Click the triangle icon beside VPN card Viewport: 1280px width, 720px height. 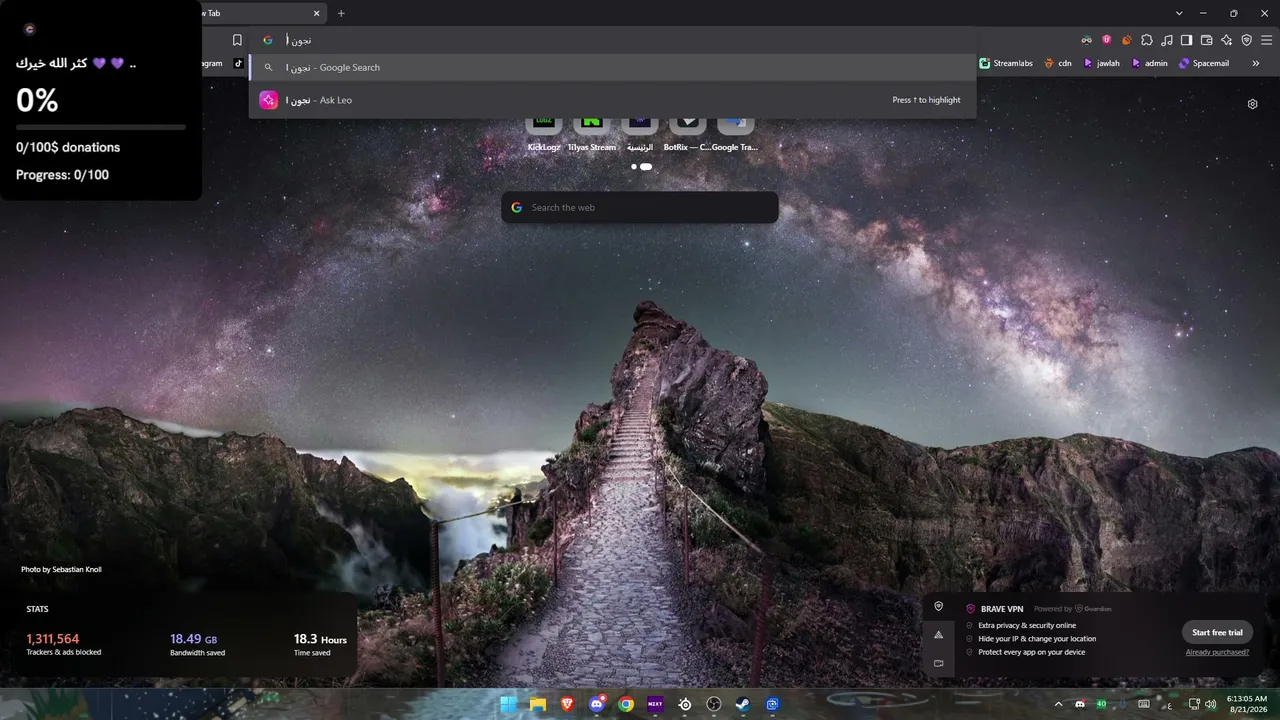pyautogui.click(x=938, y=635)
